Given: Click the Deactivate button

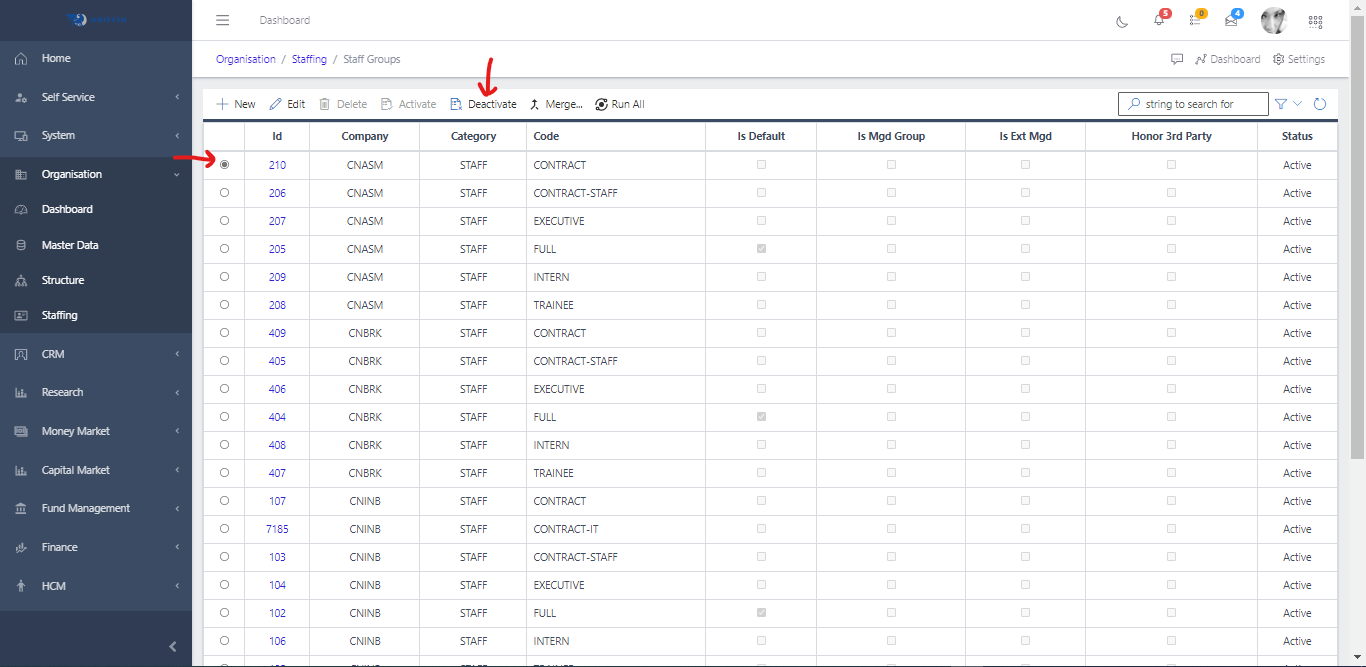Looking at the screenshot, I should pyautogui.click(x=484, y=104).
